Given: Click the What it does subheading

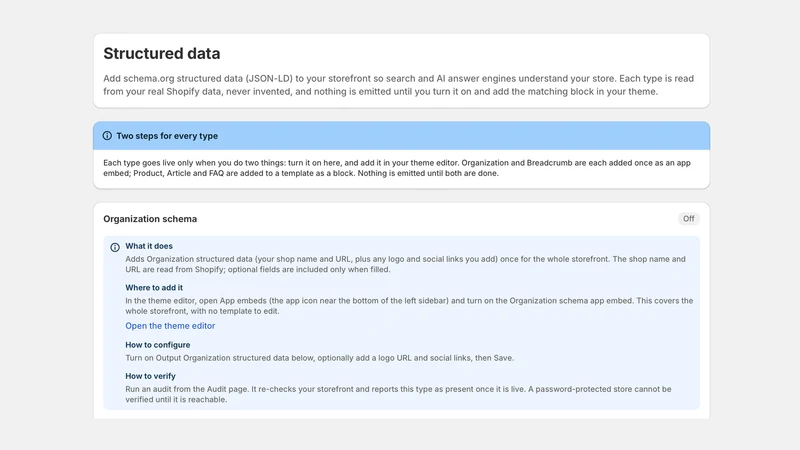Looking at the screenshot, I should pos(149,246).
